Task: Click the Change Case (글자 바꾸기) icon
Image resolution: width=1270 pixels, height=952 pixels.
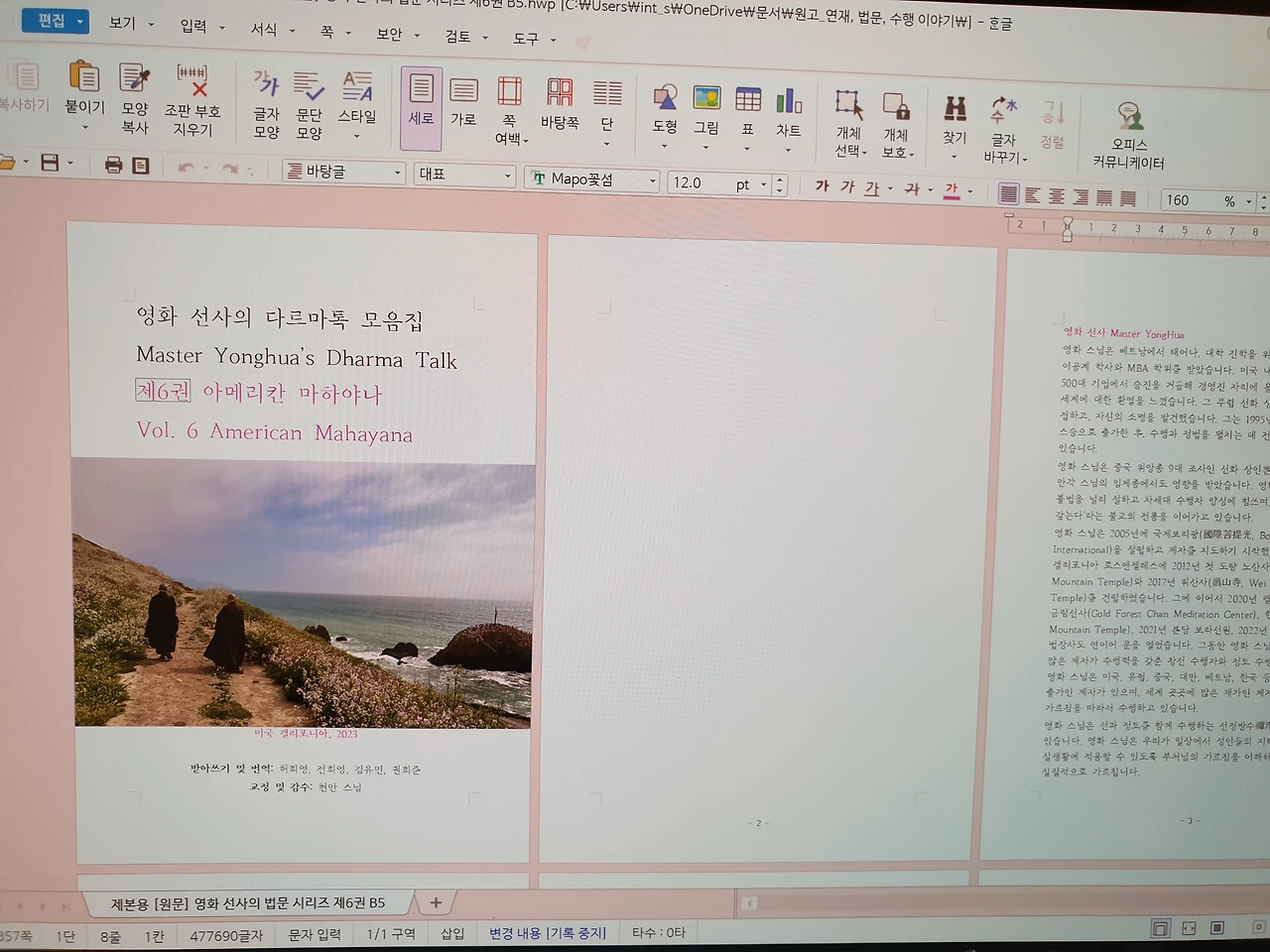Action: coord(1004,108)
